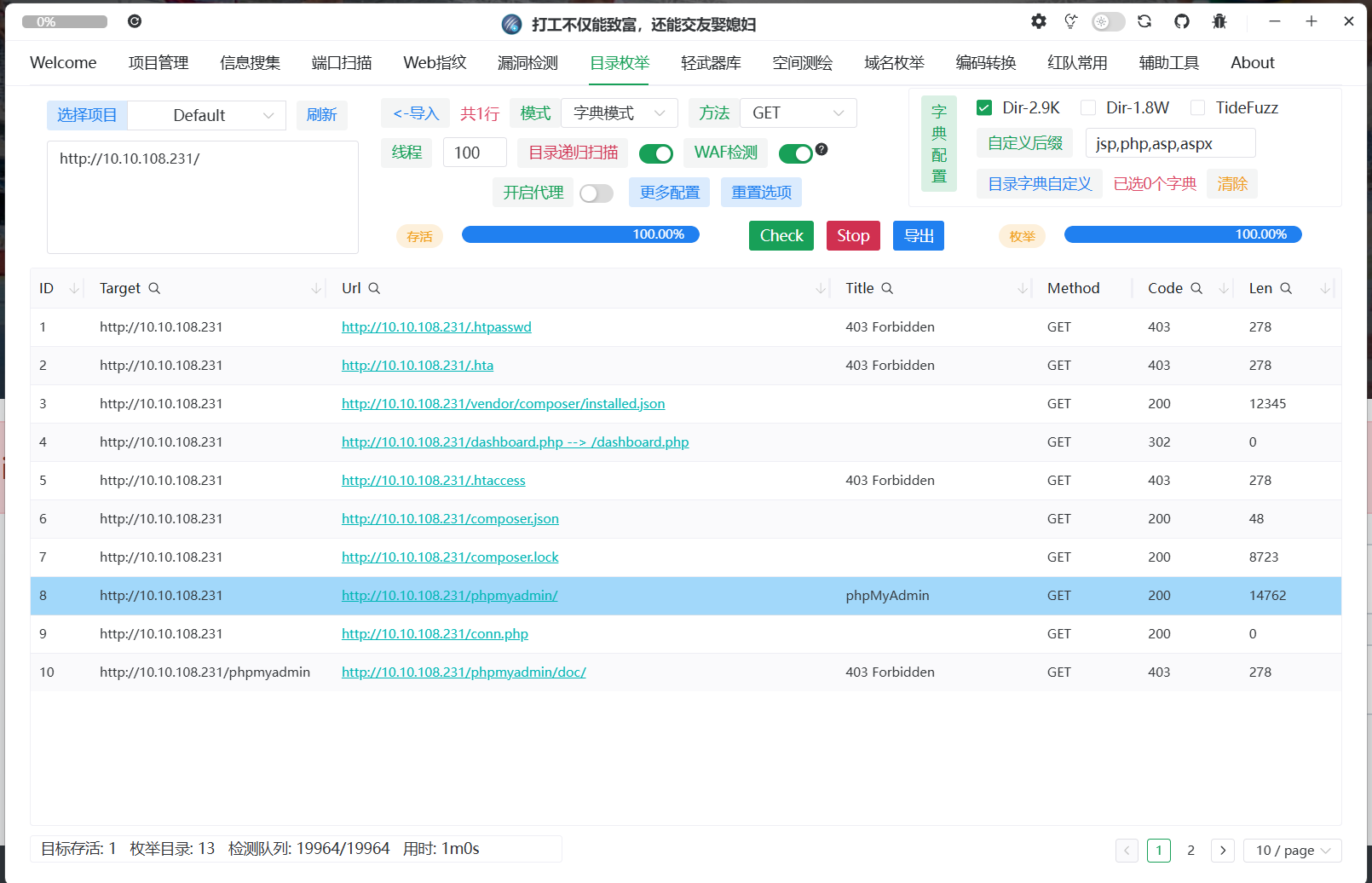
Task: Click the 线程 thread count input field
Action: 475,153
